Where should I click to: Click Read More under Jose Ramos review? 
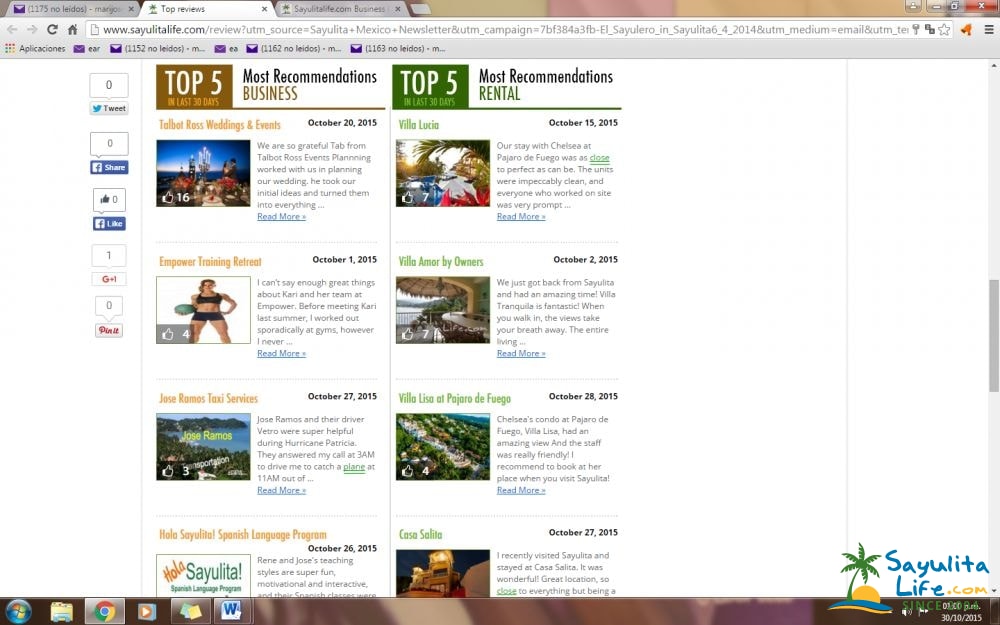click(281, 490)
